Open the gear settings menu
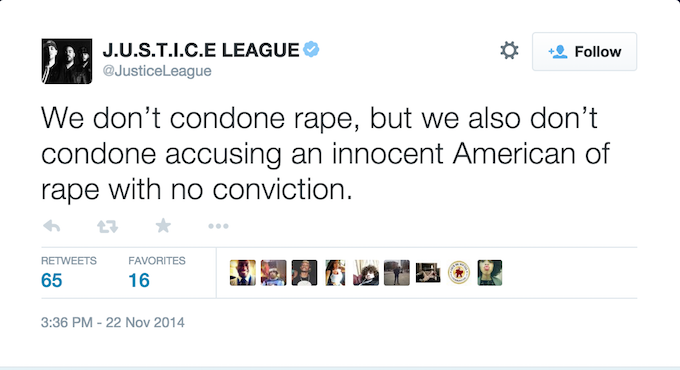Viewport: 680px width, 370px height. (509, 51)
